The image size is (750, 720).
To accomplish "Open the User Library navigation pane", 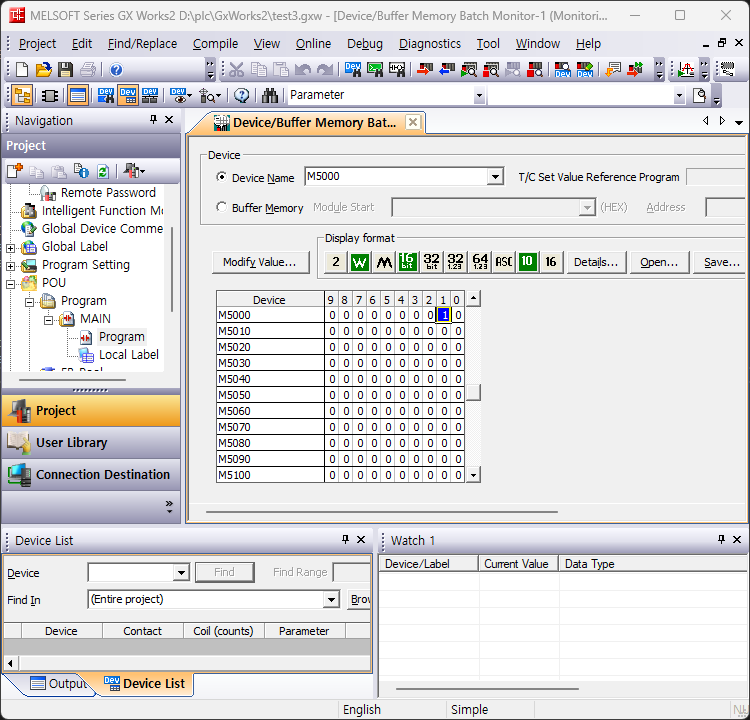I will pyautogui.click(x=91, y=443).
